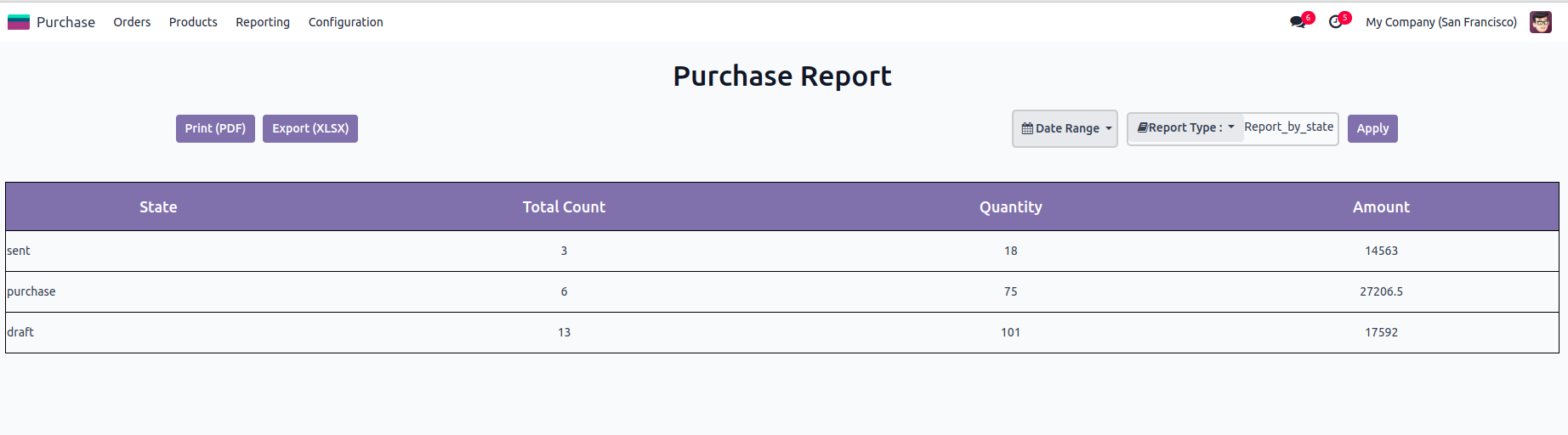The width and height of the screenshot is (1568, 435).
Task: Click the Amount column header
Action: click(1381, 206)
